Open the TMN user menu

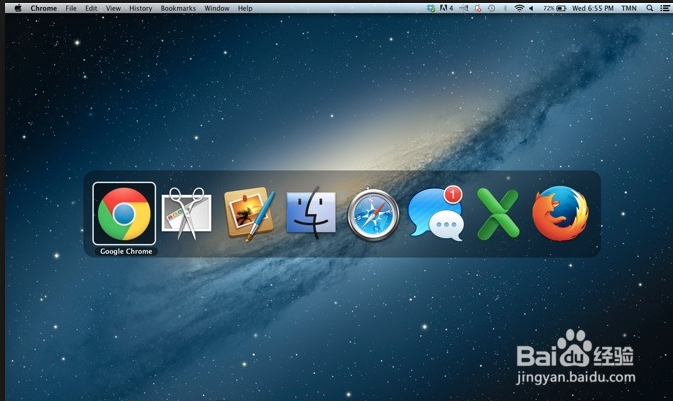[x=629, y=8]
